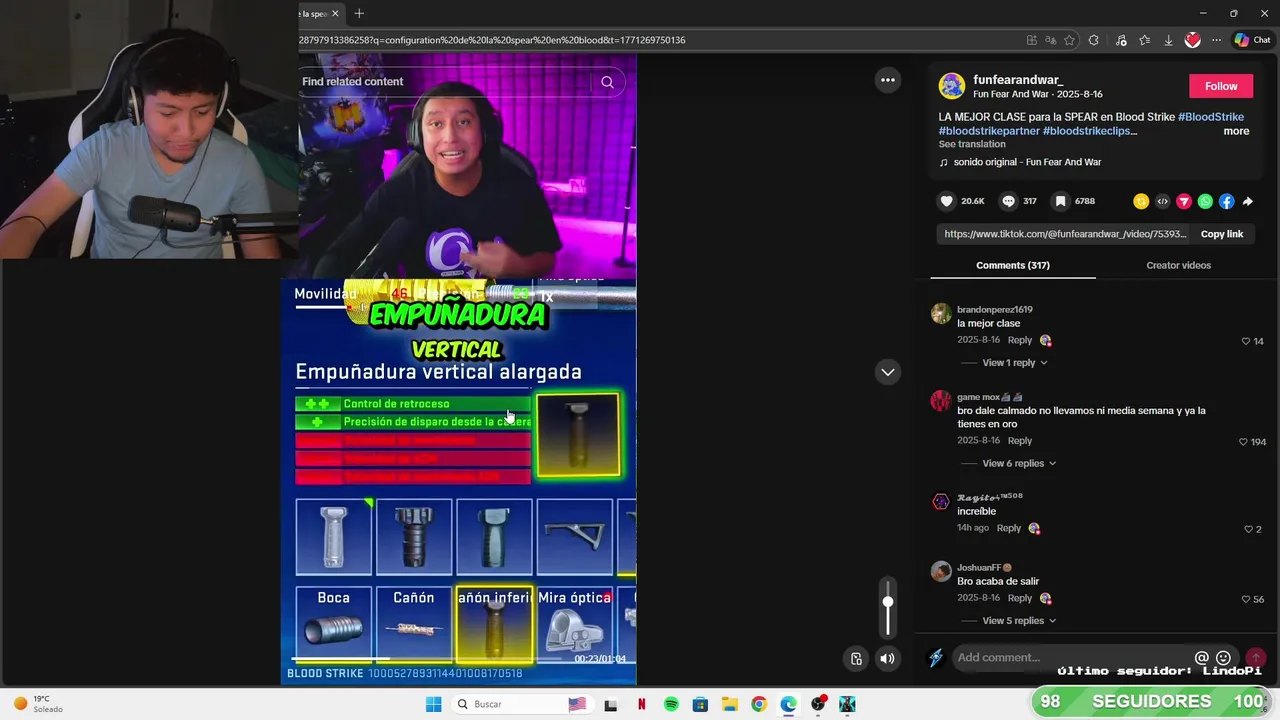Like brandonperez1619's comment heart
This screenshot has height=720, width=1280.
point(1246,341)
